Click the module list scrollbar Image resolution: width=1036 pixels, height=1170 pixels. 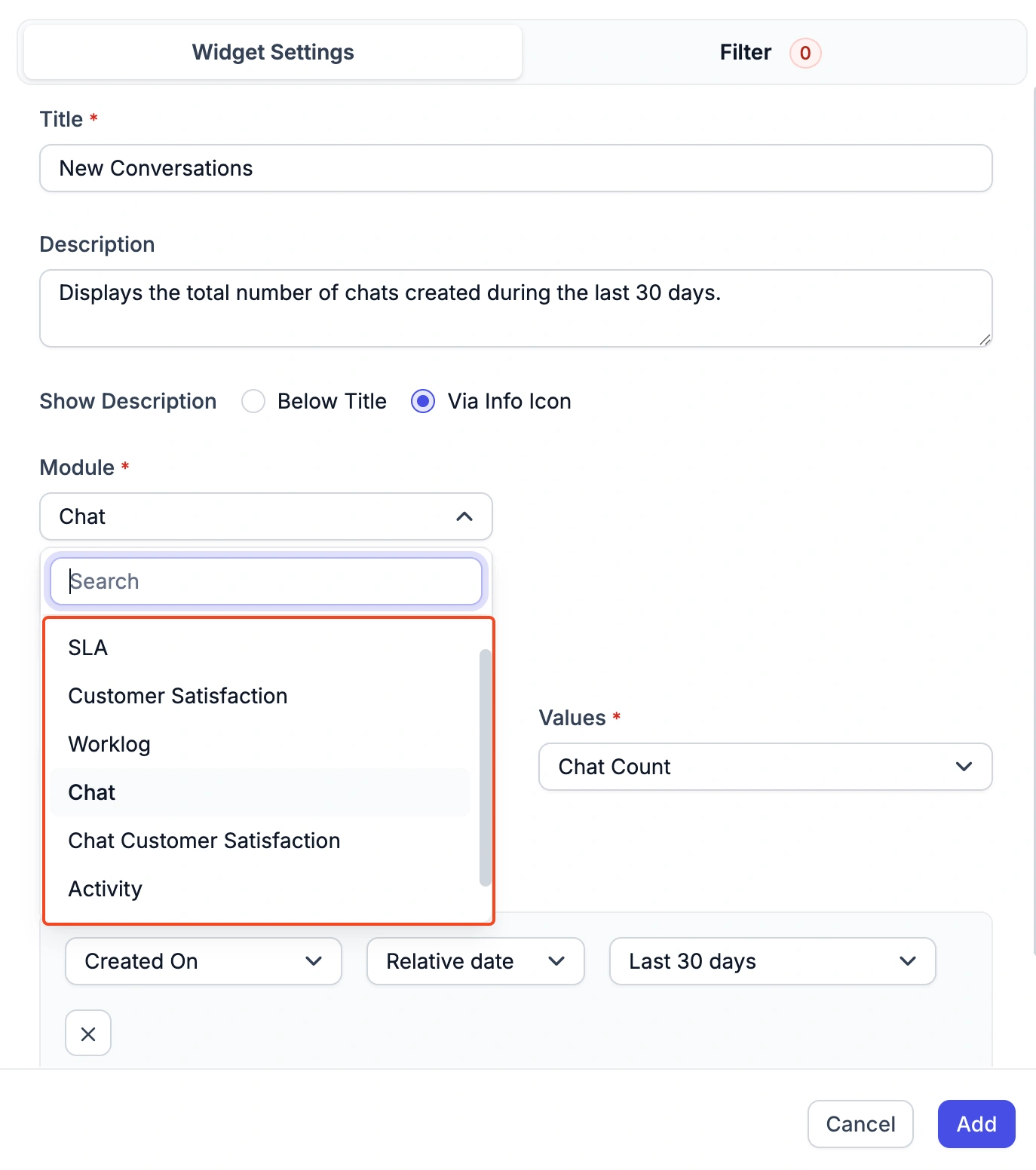(x=485, y=767)
